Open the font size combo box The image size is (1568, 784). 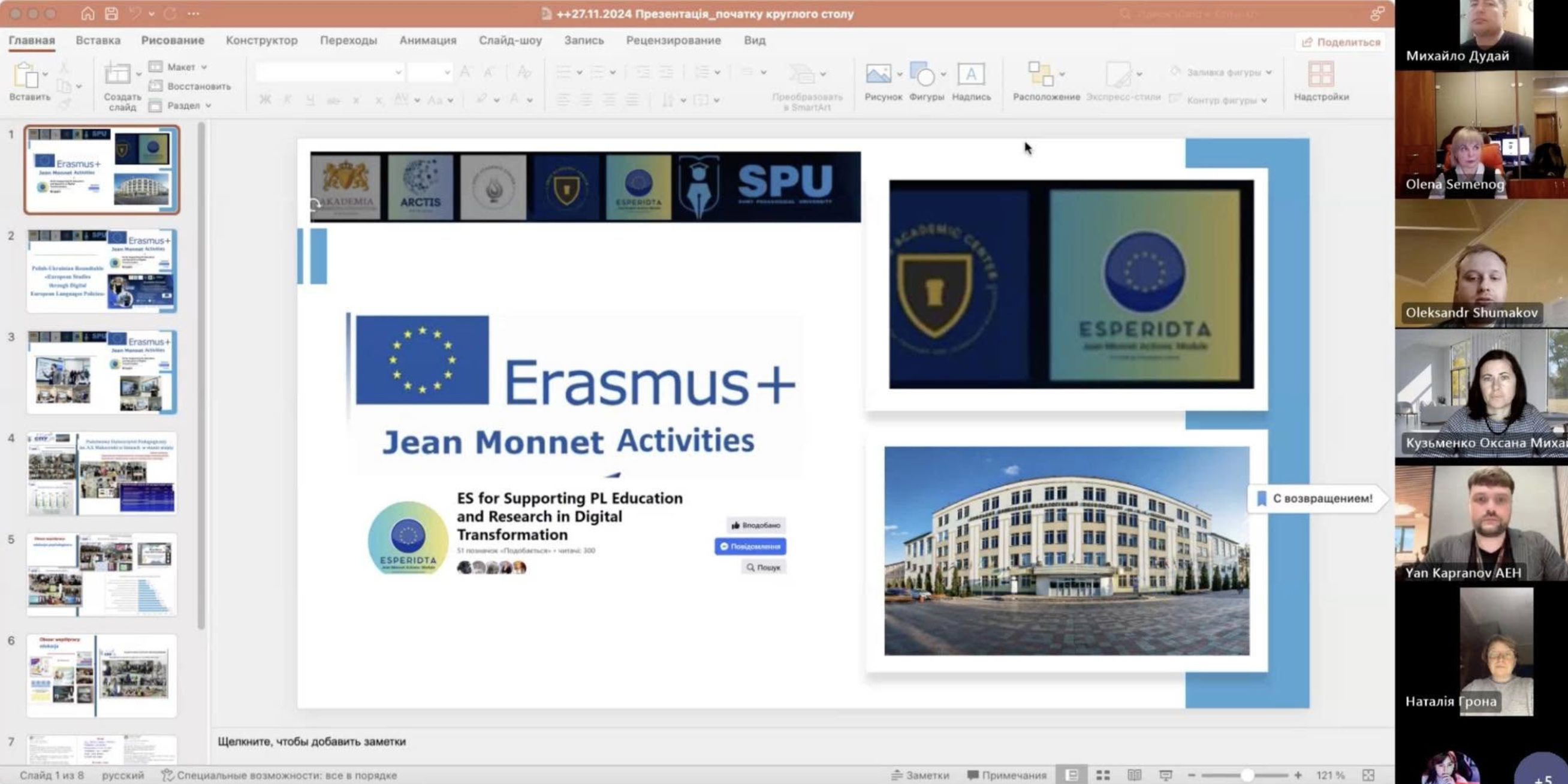[x=430, y=73]
